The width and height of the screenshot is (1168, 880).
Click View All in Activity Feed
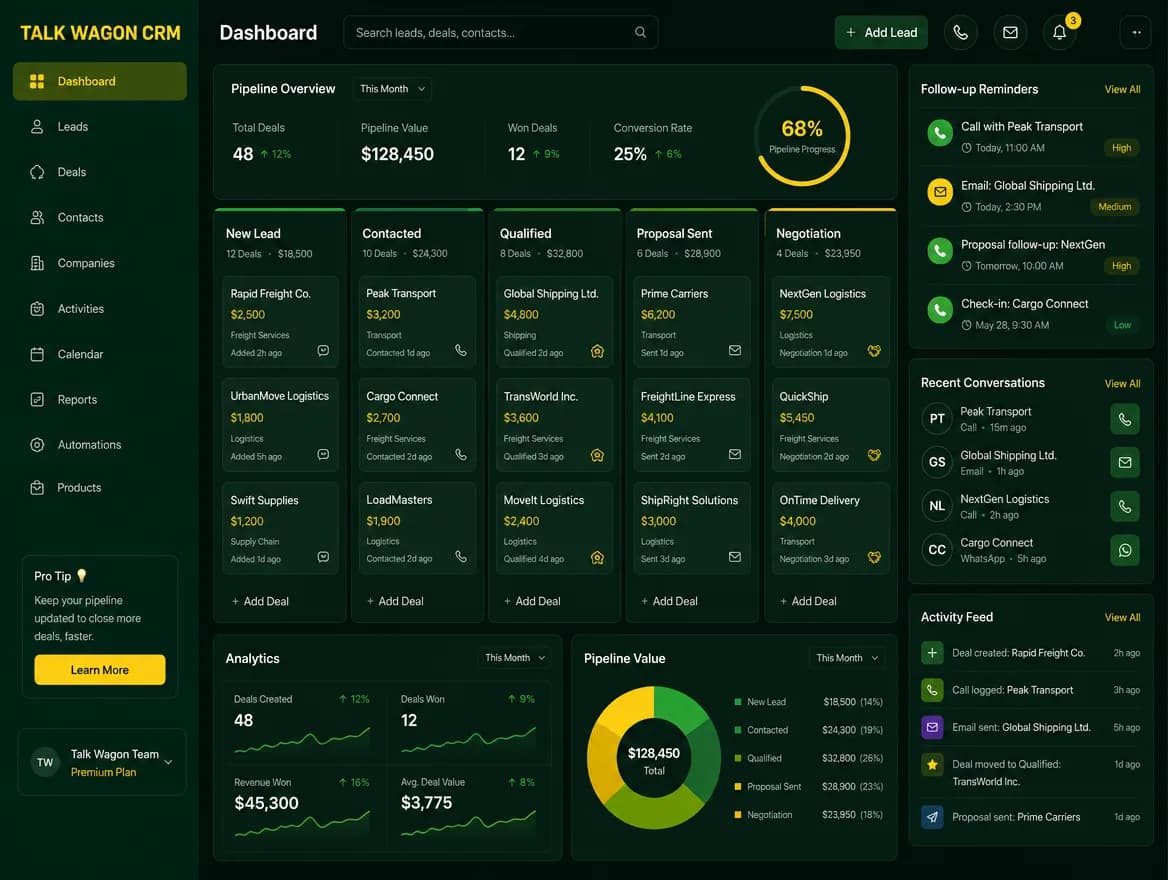click(x=1122, y=618)
